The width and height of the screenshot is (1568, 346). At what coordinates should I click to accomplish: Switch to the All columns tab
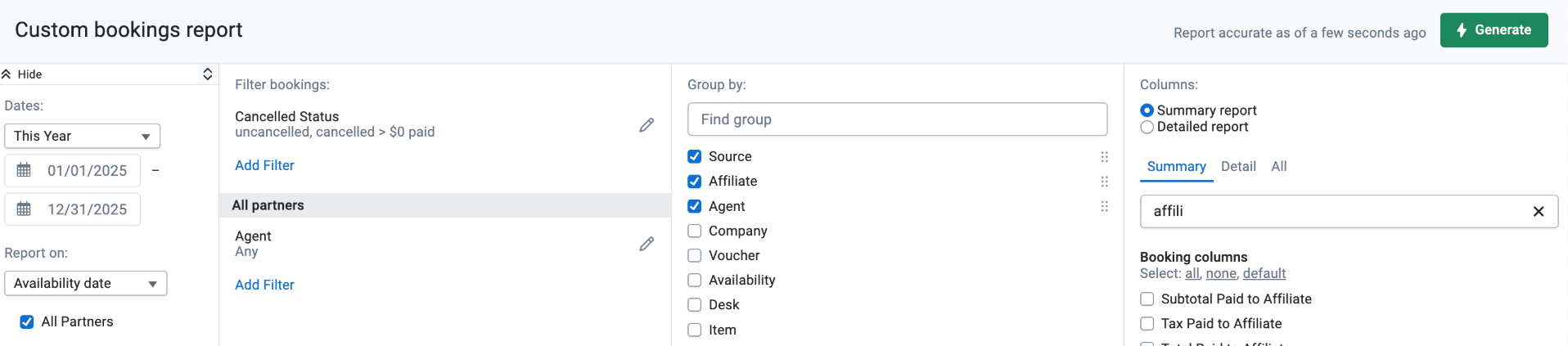point(1278,167)
